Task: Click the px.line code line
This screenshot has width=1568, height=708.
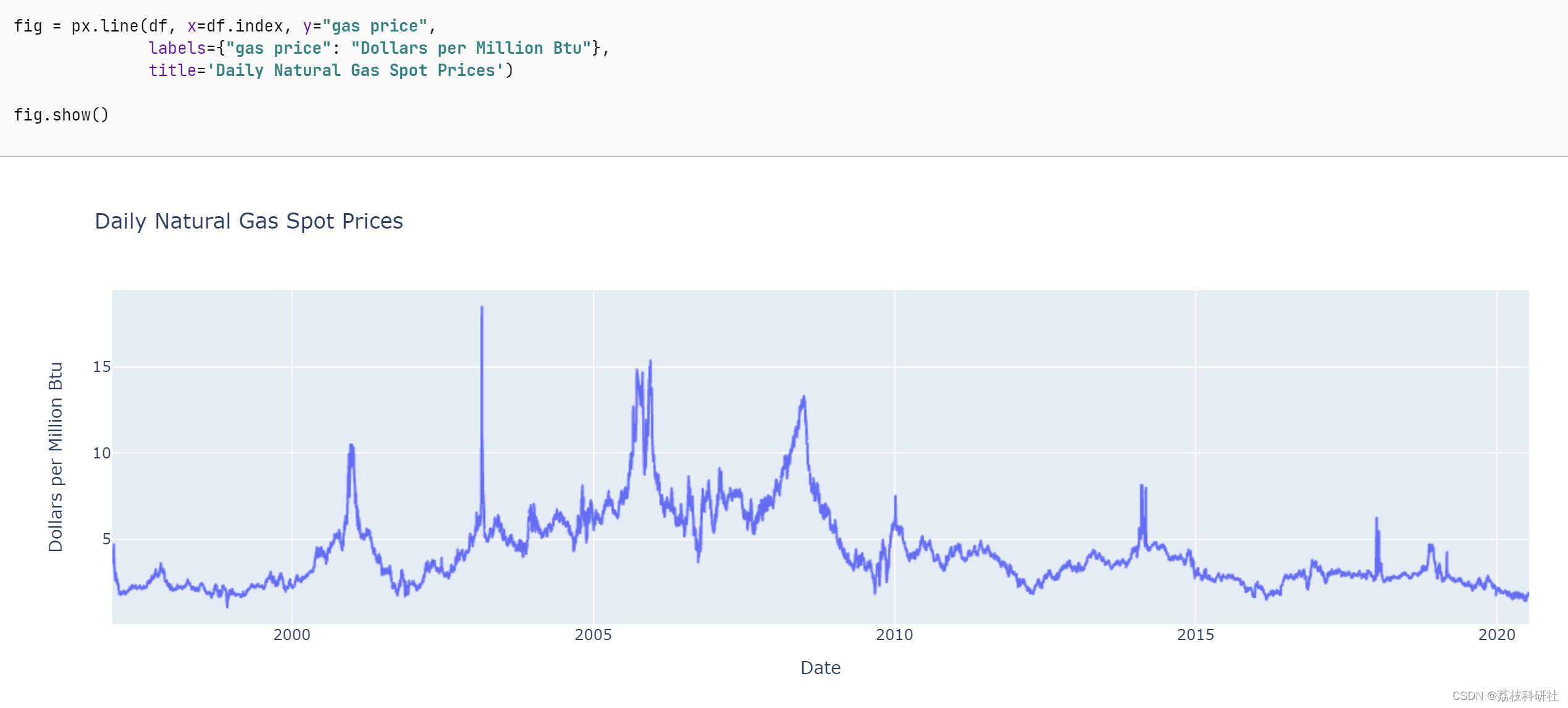Action: (224, 26)
